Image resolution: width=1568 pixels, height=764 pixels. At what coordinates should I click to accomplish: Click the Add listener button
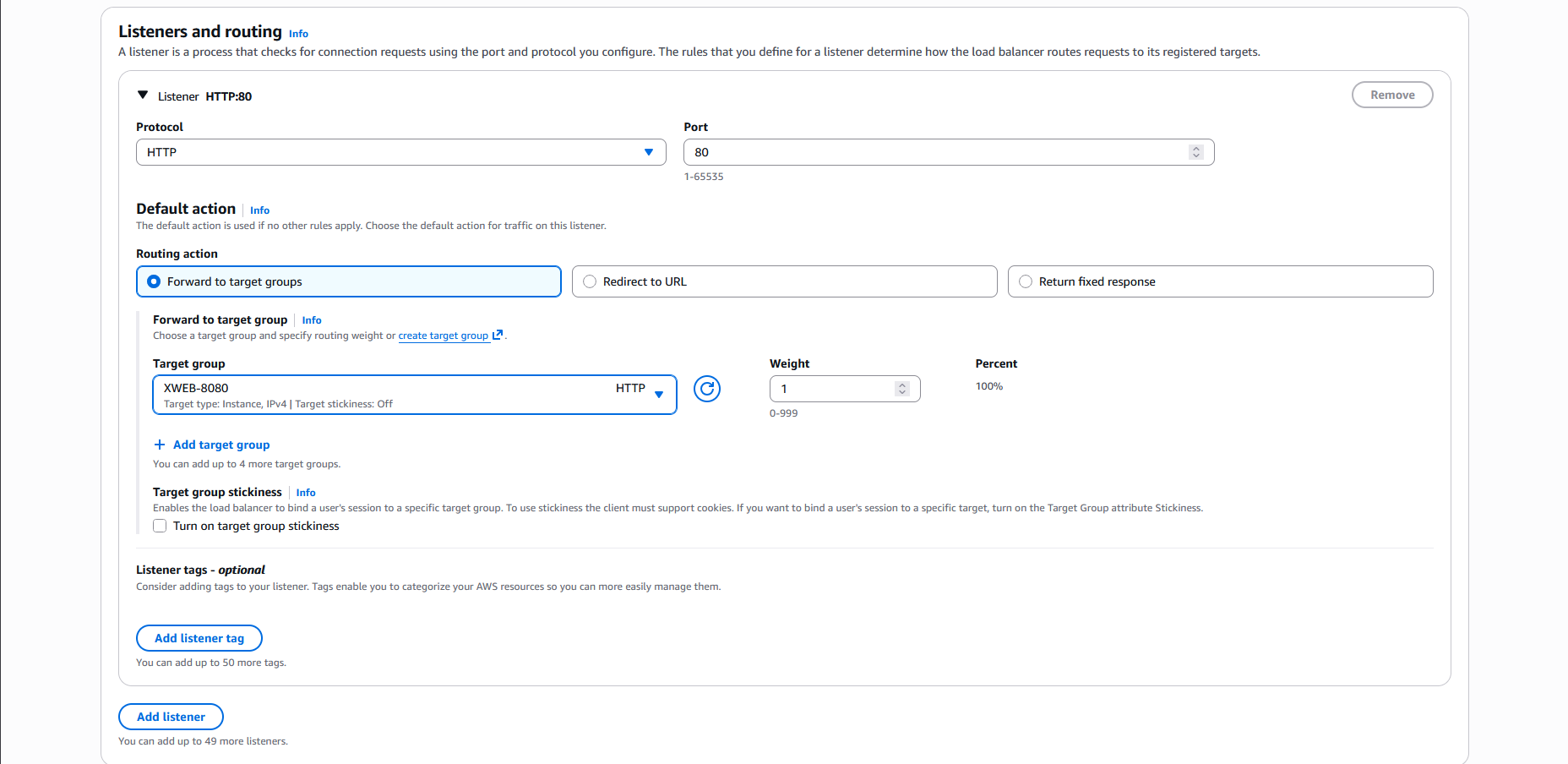point(171,717)
